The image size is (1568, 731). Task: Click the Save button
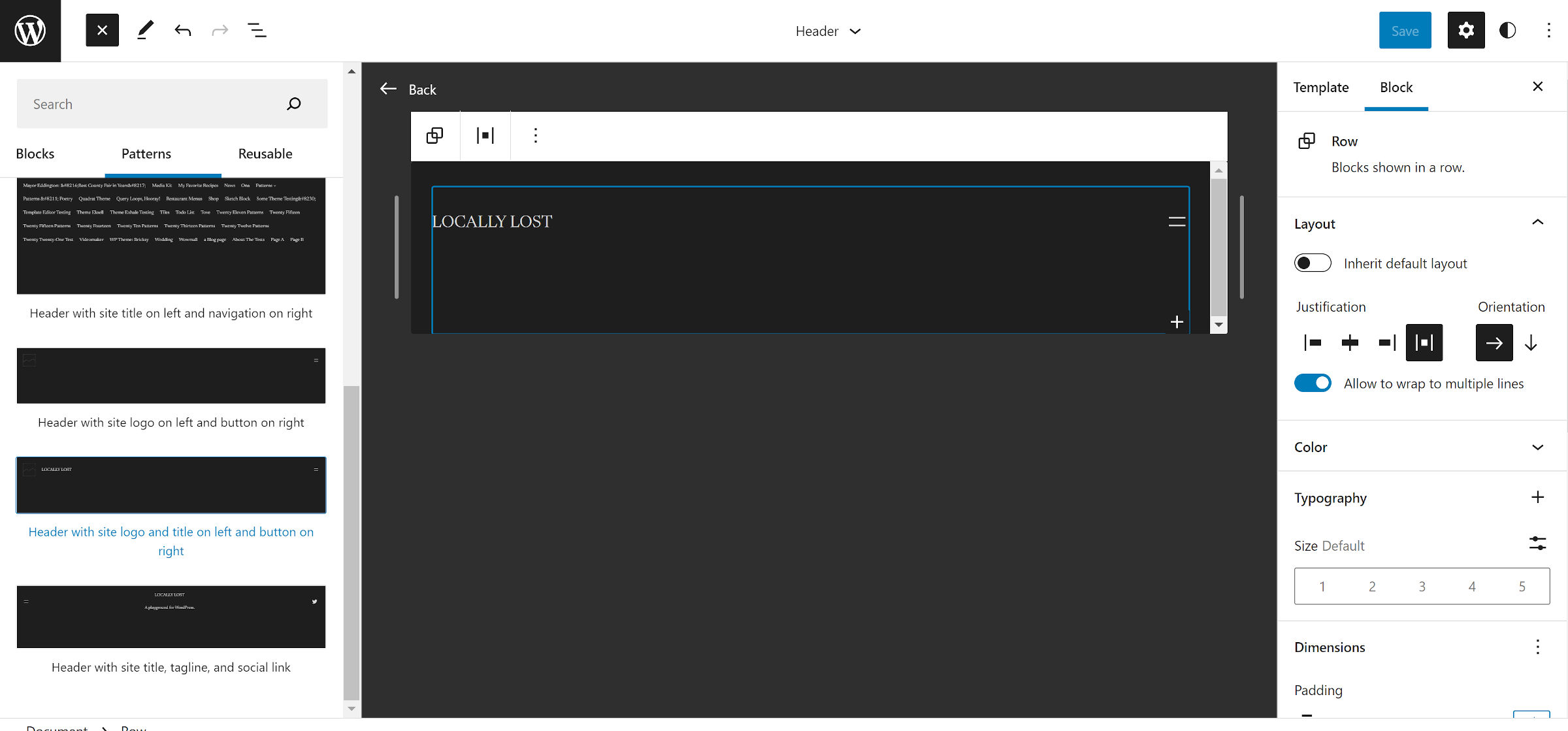[x=1405, y=30]
